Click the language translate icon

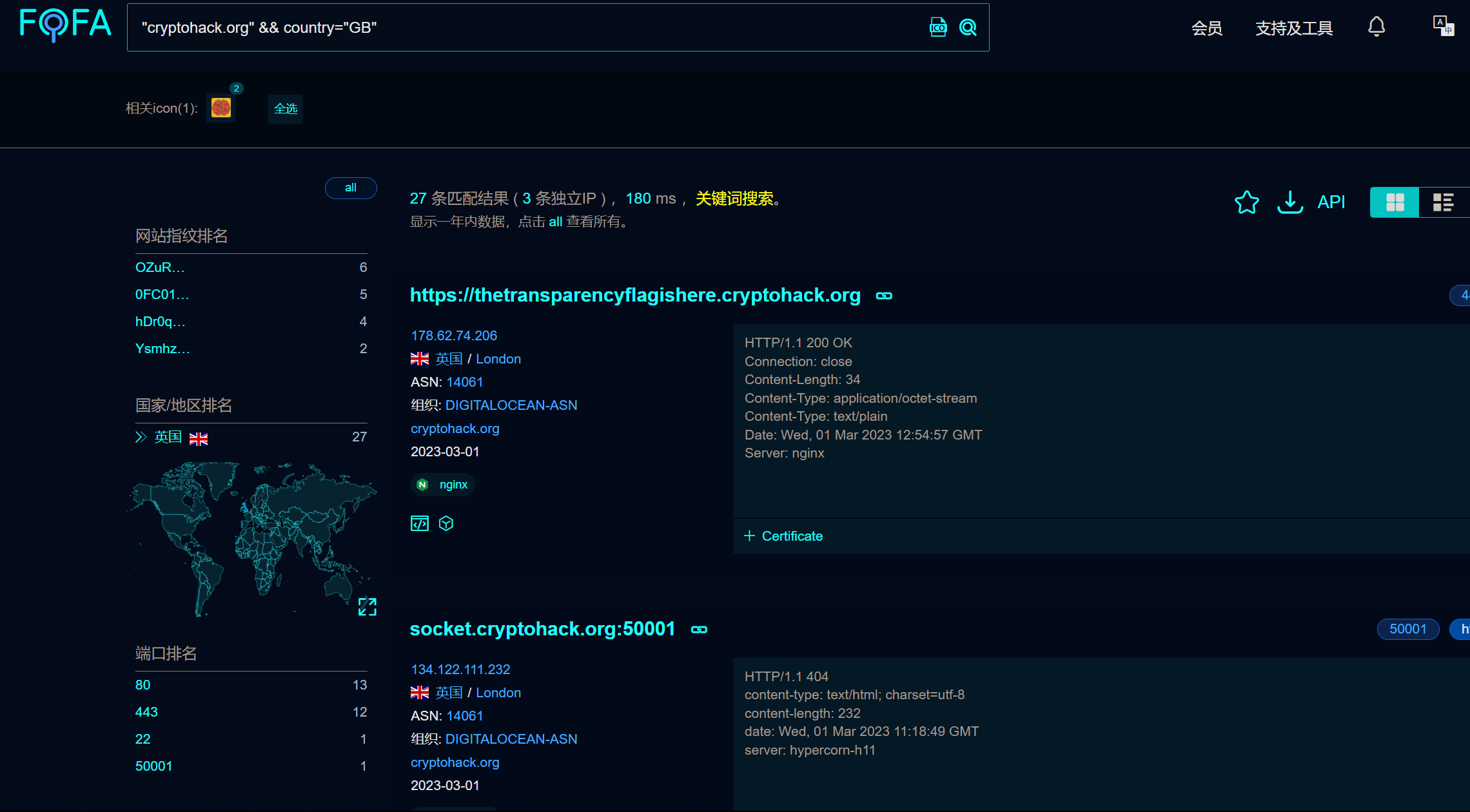click(1443, 26)
